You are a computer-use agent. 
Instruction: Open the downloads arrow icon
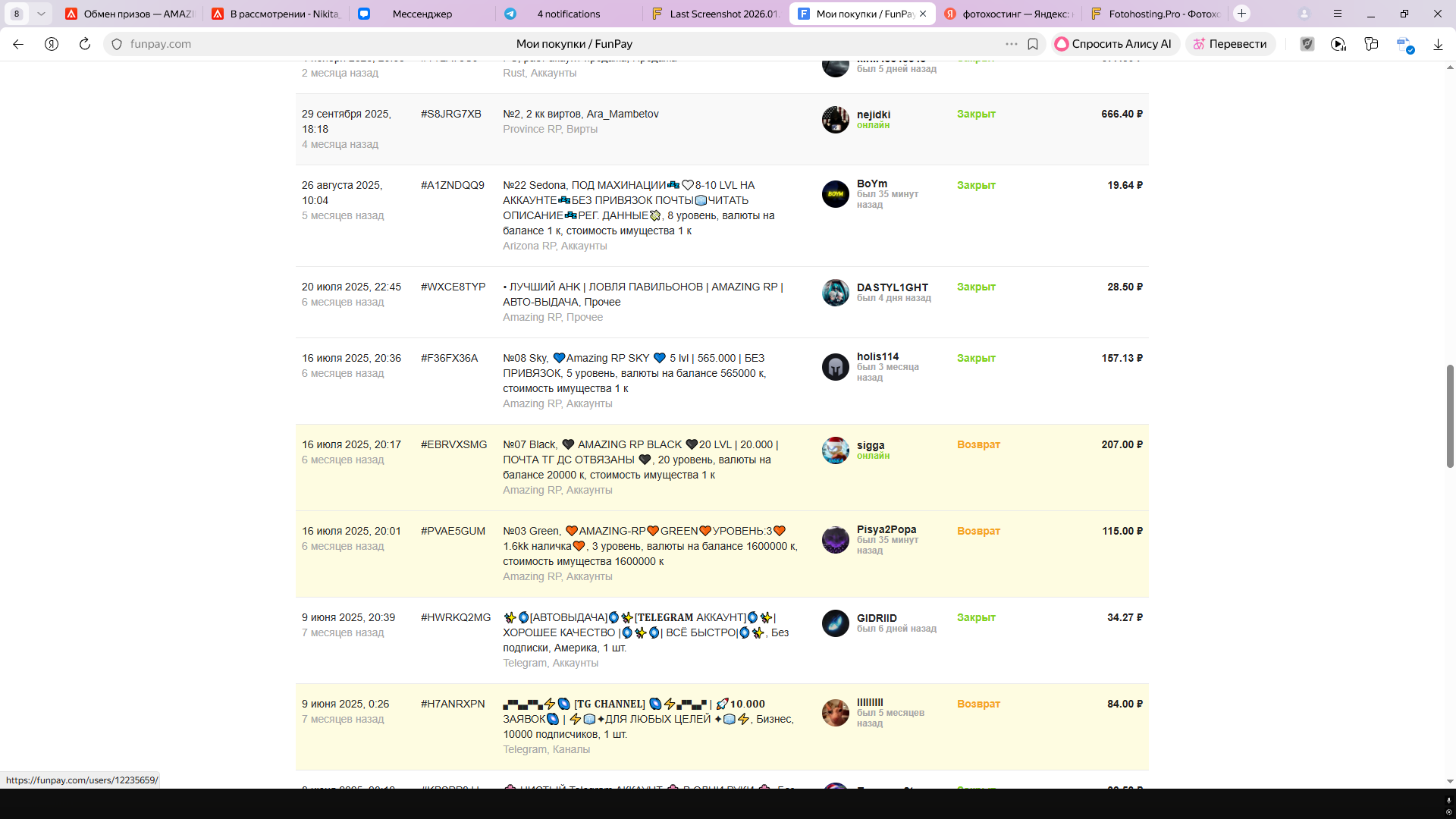pyautogui.click(x=1438, y=44)
